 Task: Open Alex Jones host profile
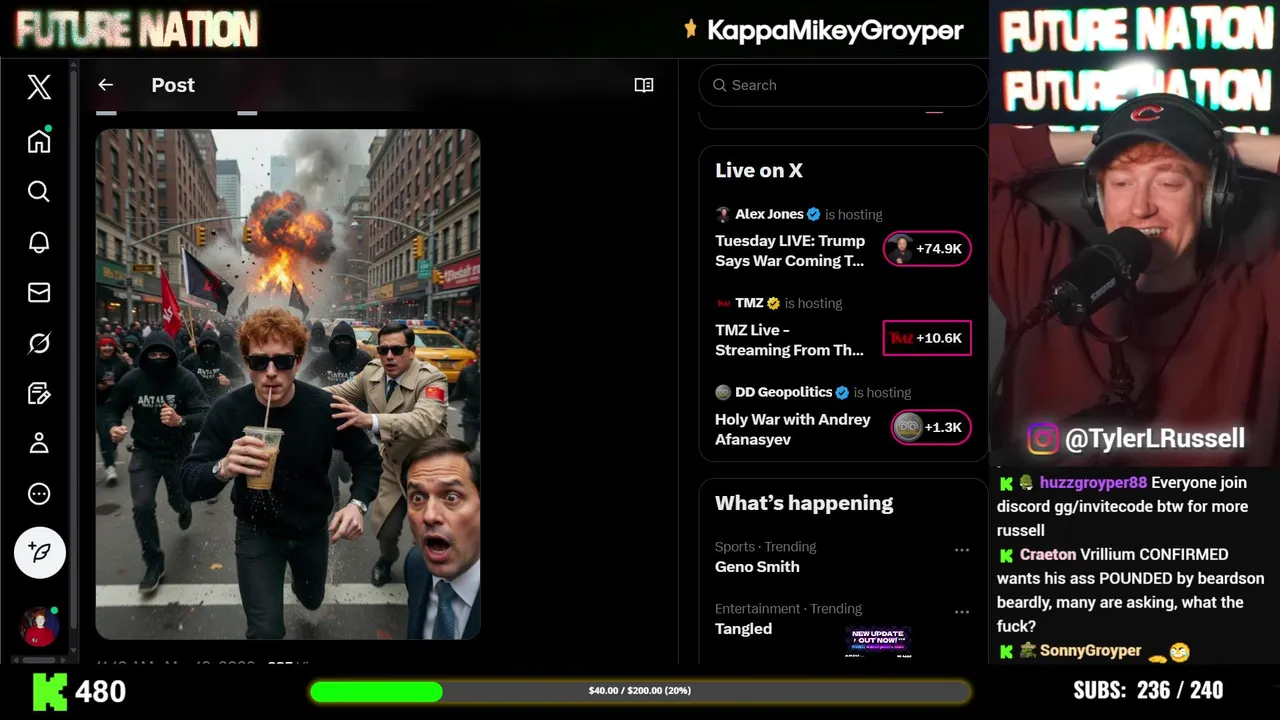[769, 214]
